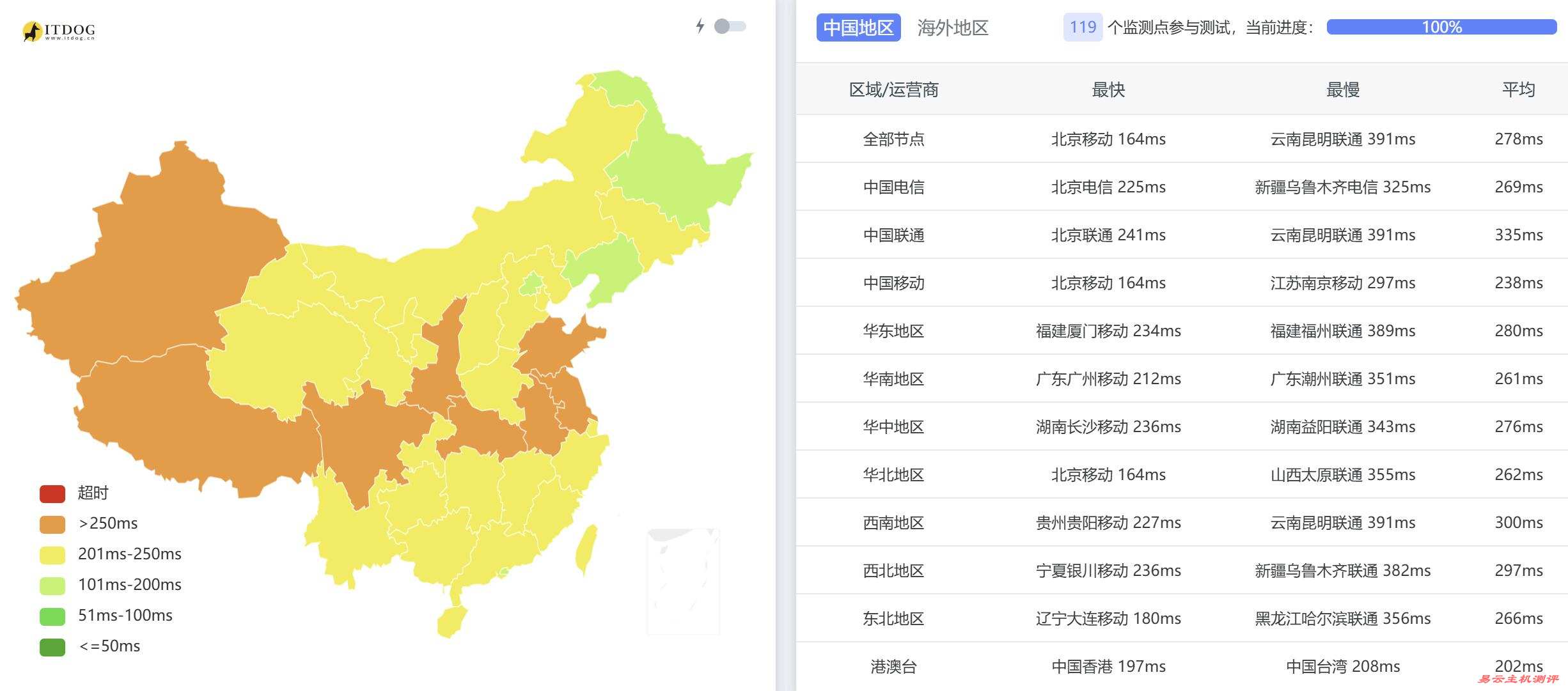This screenshot has width=1568, height=691.
Task: Switch to the 海外地区 tab
Action: coord(953,27)
